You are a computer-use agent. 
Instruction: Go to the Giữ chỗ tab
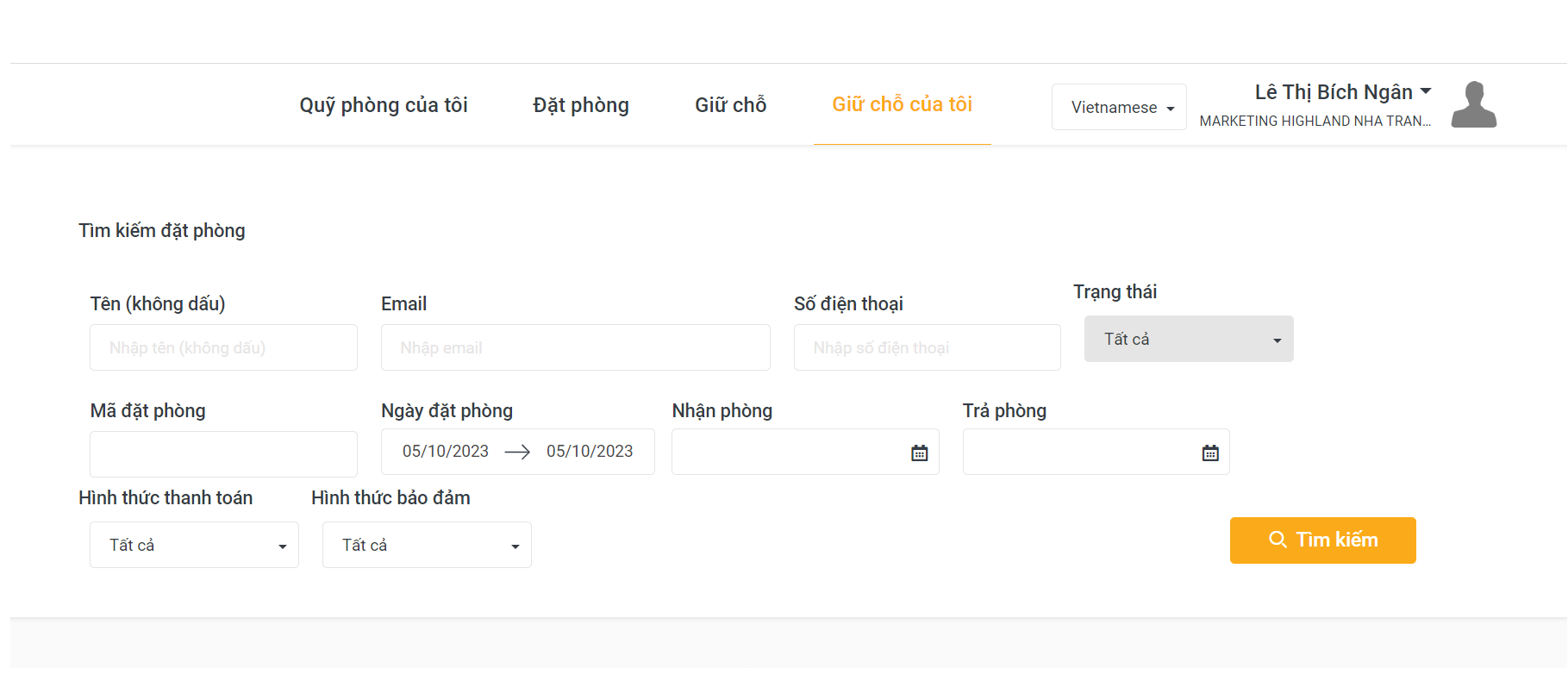[730, 105]
